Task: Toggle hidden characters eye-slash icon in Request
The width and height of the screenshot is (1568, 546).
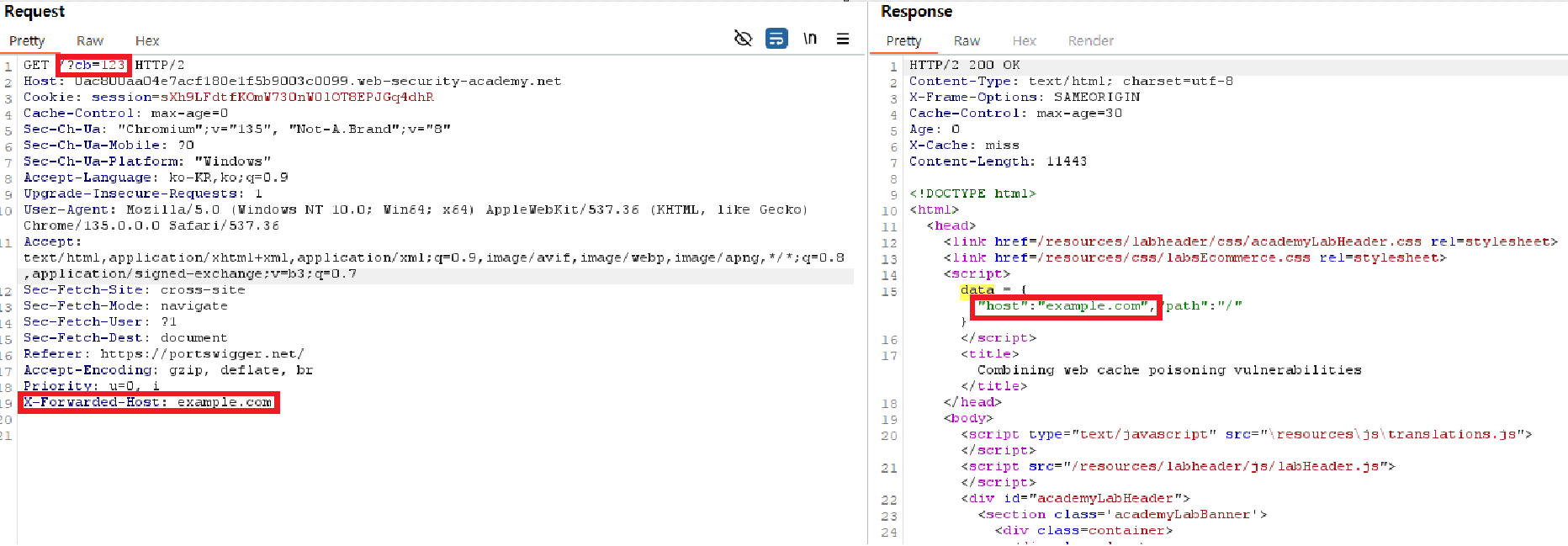Action: point(743,39)
